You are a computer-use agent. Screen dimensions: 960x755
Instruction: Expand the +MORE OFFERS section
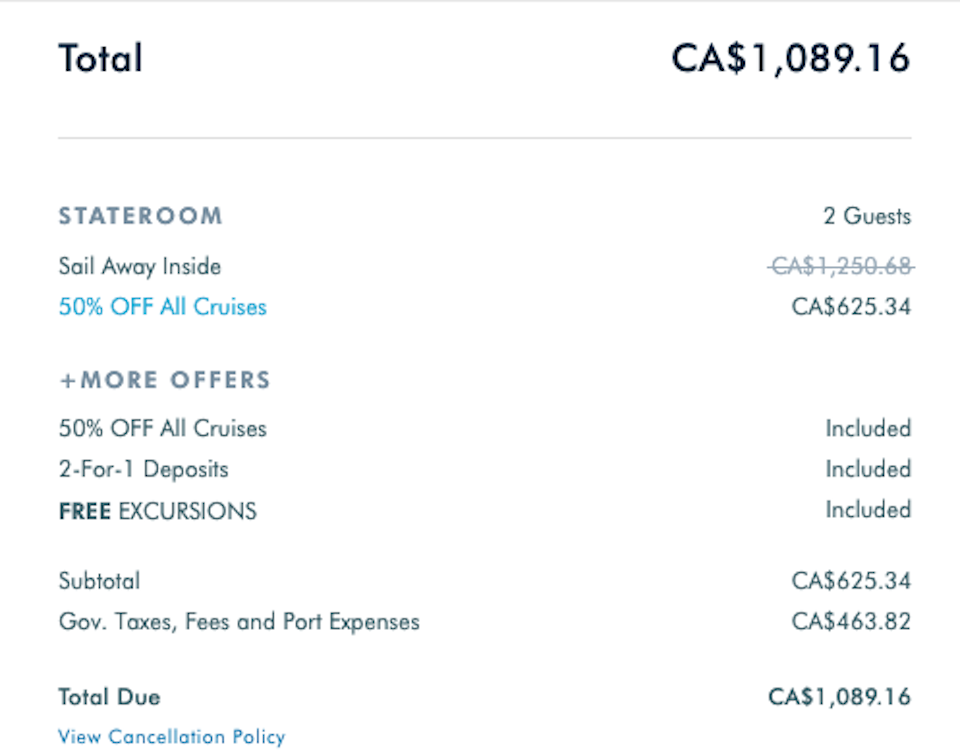click(165, 380)
